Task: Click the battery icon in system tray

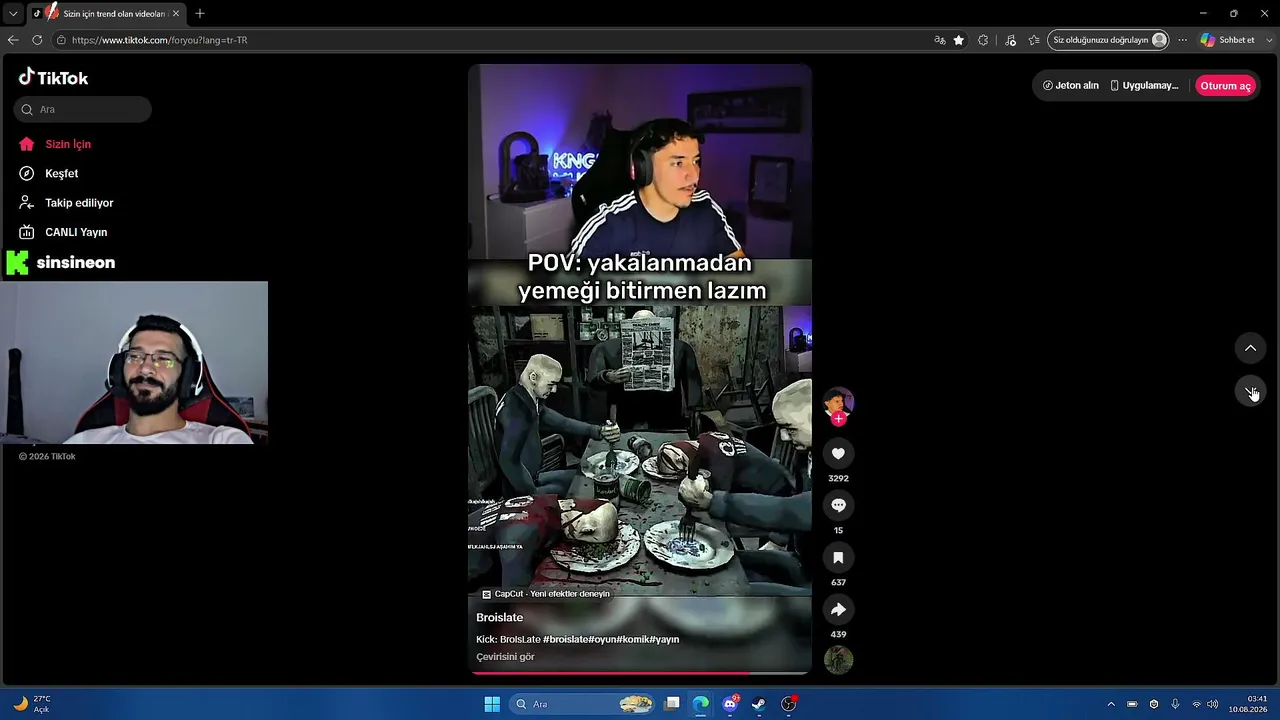Action: point(1132,704)
